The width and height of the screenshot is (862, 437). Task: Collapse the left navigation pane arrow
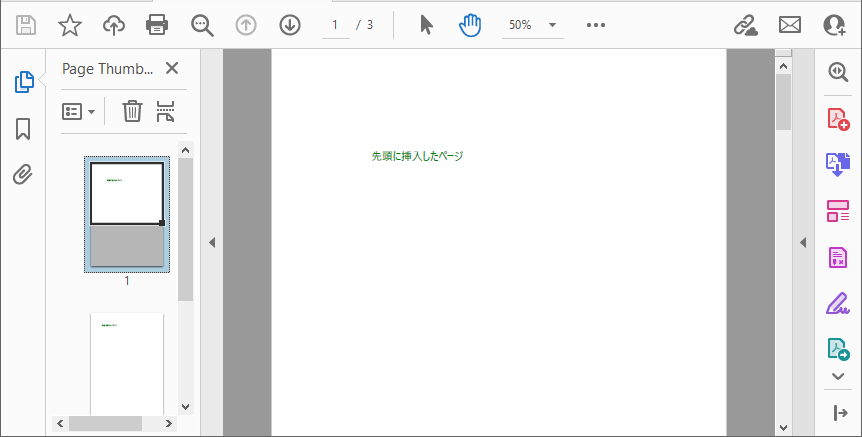pyautogui.click(x=212, y=242)
